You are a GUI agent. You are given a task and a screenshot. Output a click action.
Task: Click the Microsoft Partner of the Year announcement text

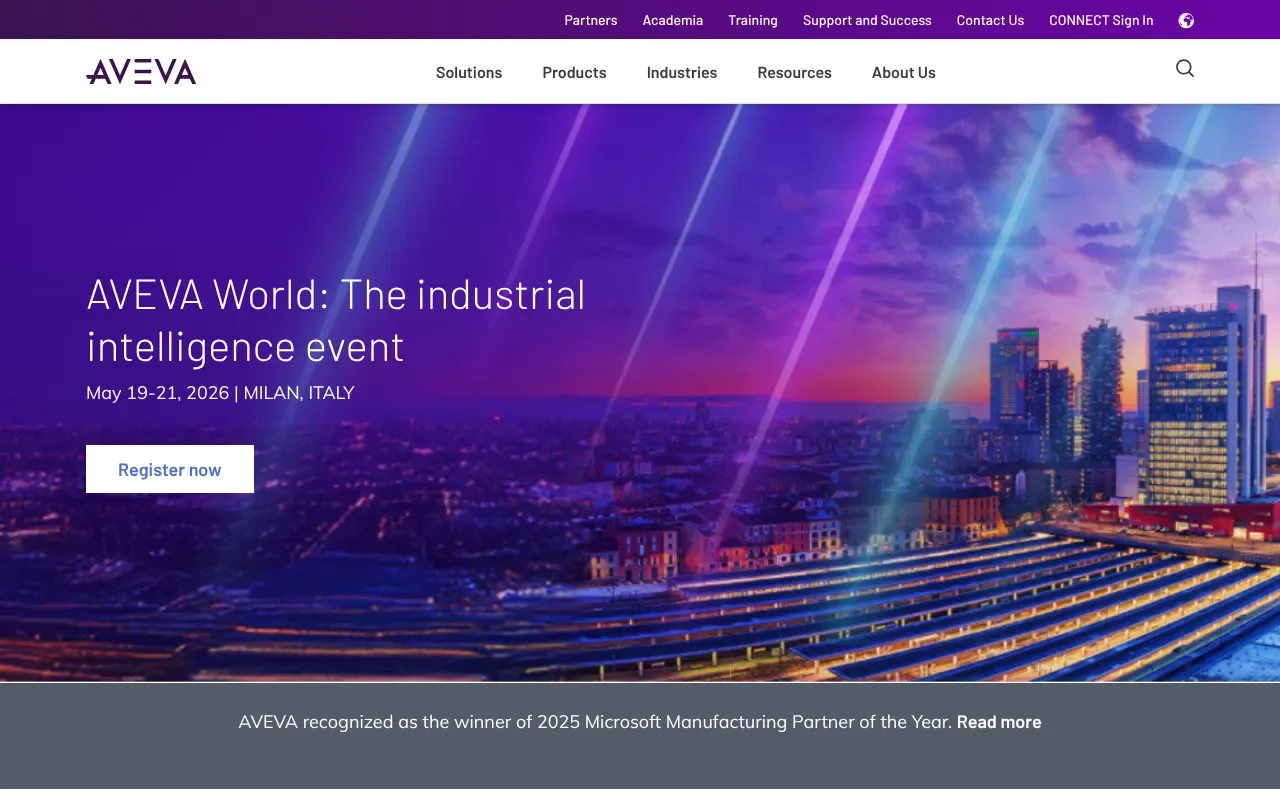(594, 722)
